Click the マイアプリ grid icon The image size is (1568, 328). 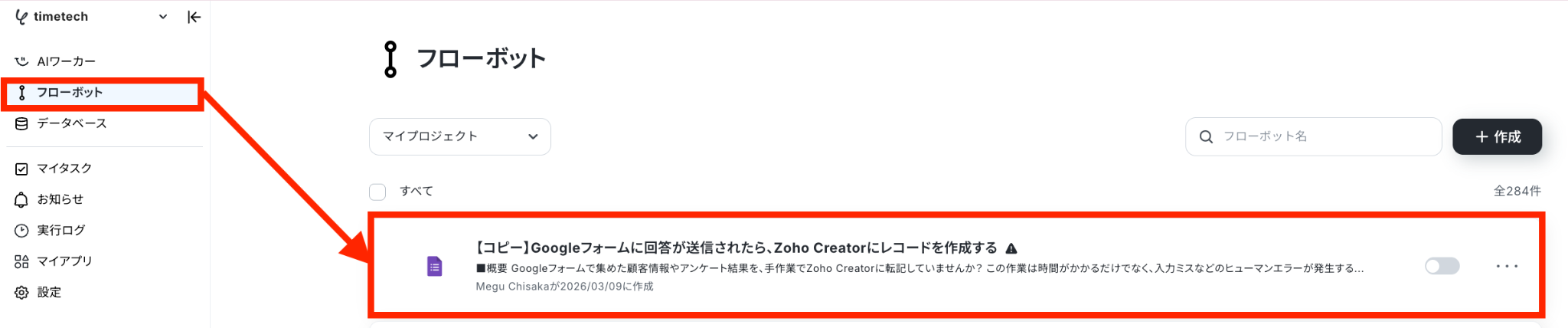tap(21, 261)
